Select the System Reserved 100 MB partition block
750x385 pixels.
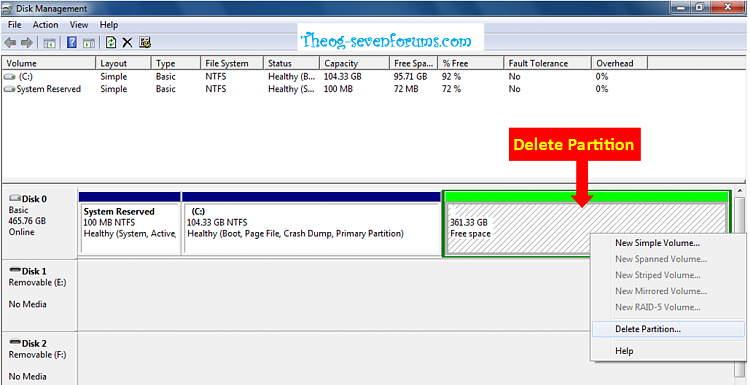tap(130, 224)
